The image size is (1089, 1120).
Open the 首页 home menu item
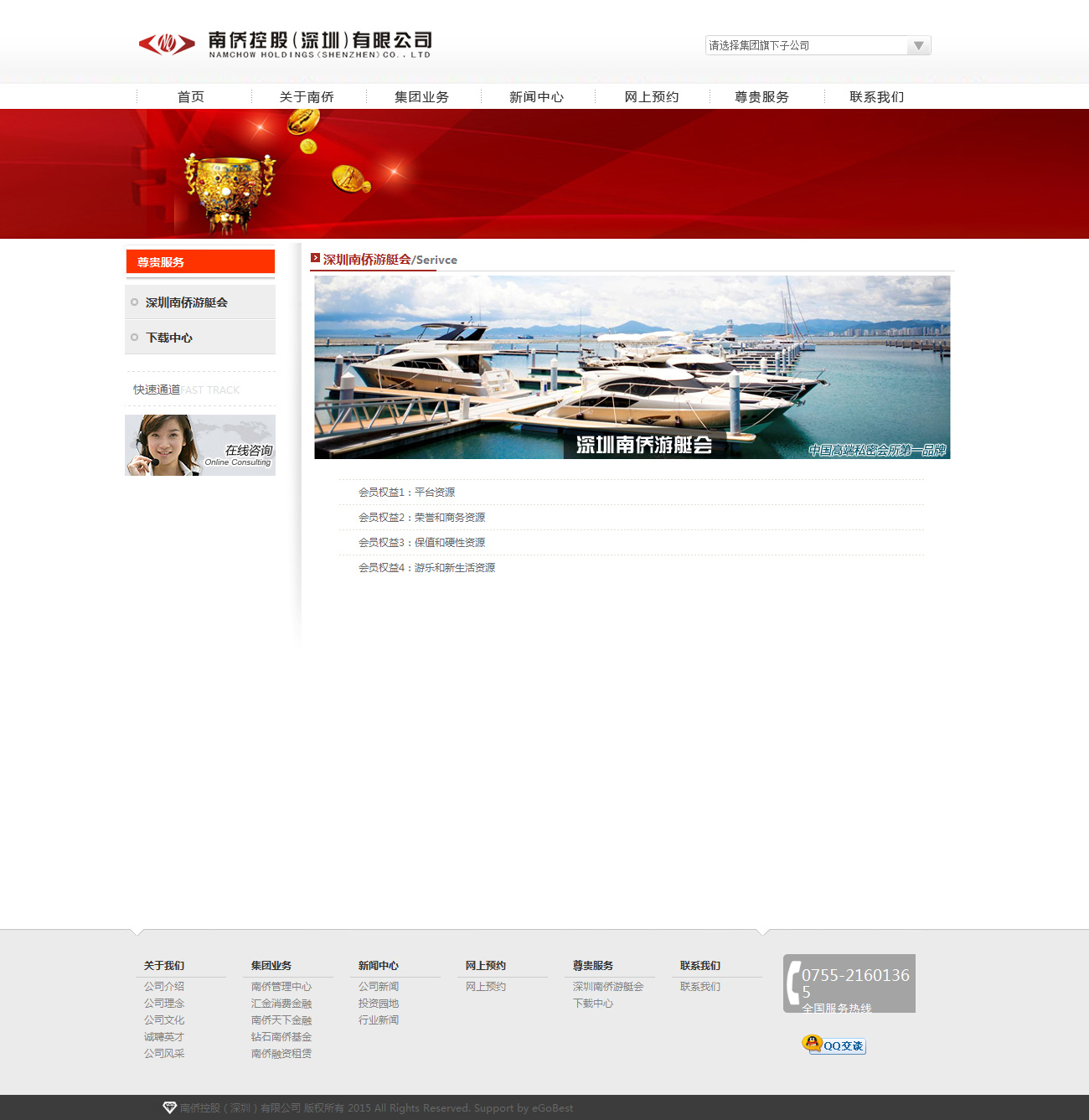pyautogui.click(x=191, y=97)
